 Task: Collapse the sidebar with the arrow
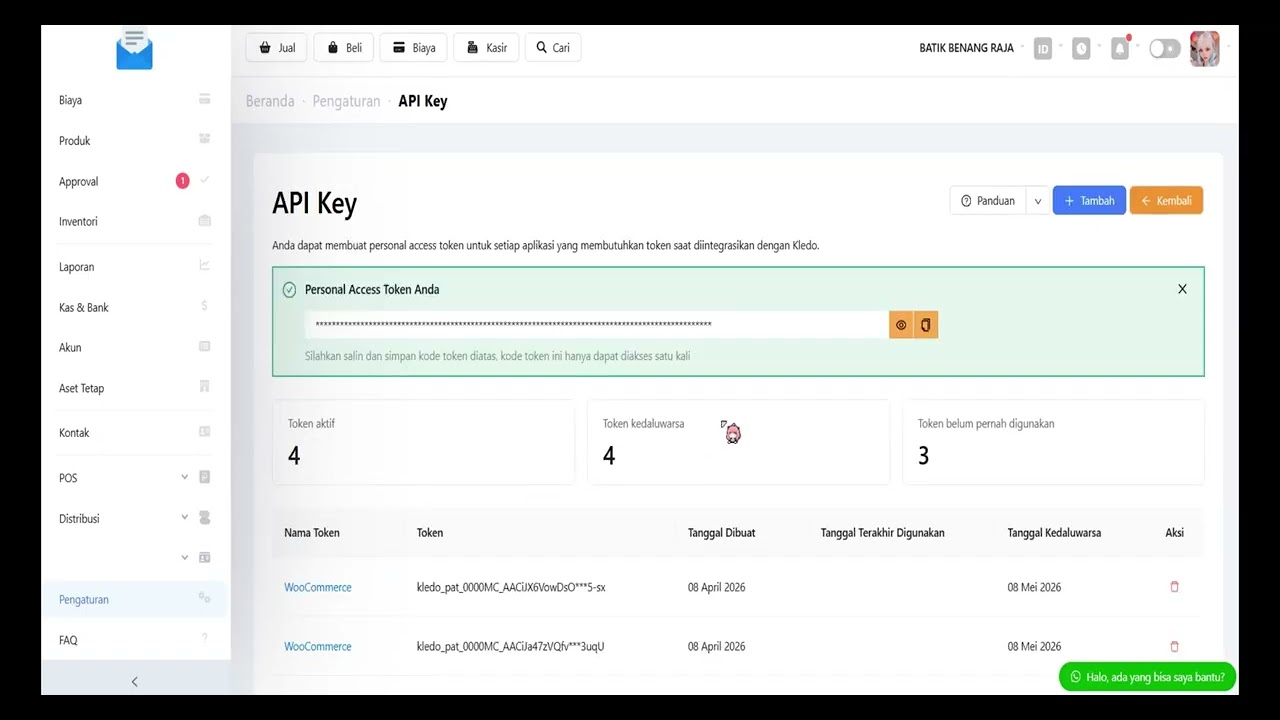(135, 681)
